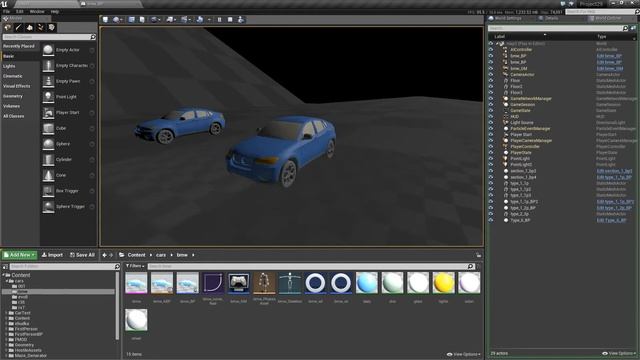The height and width of the screenshot is (360, 640).
Task: Open World Outliner View Options dropdown
Action: (x=619, y=353)
